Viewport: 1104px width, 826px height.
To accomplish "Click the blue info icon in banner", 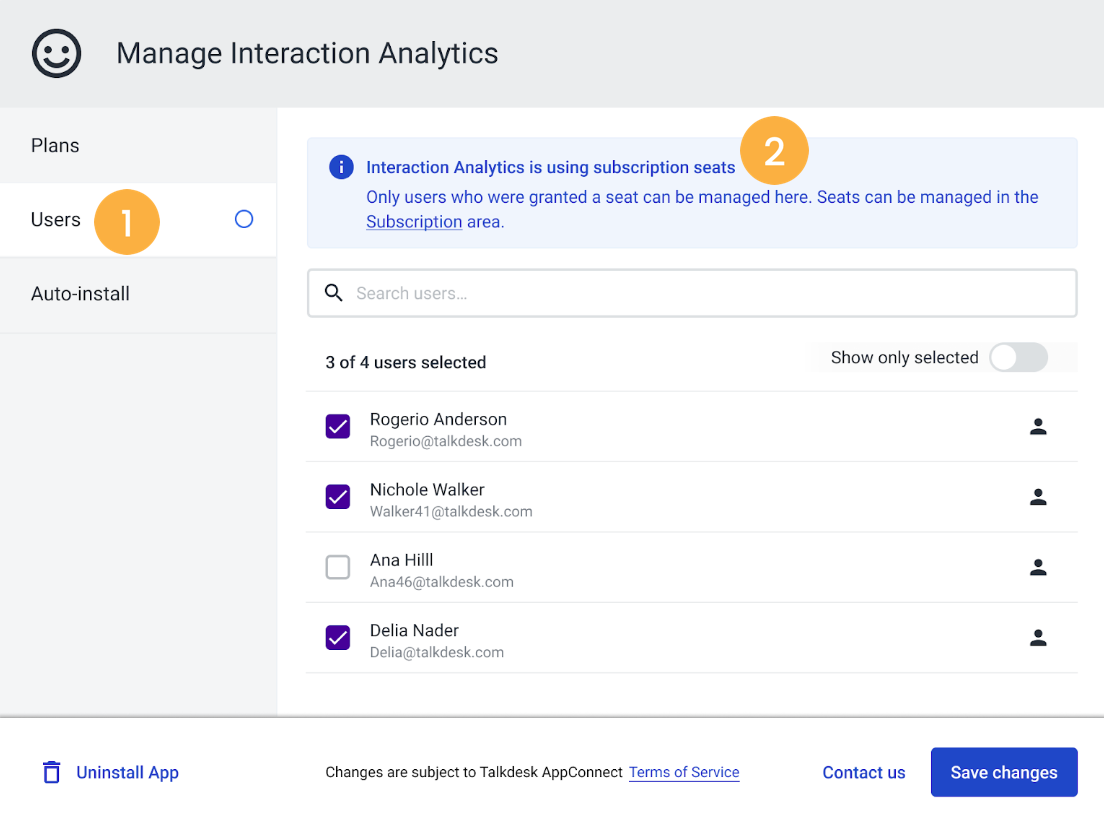I will pos(341,167).
